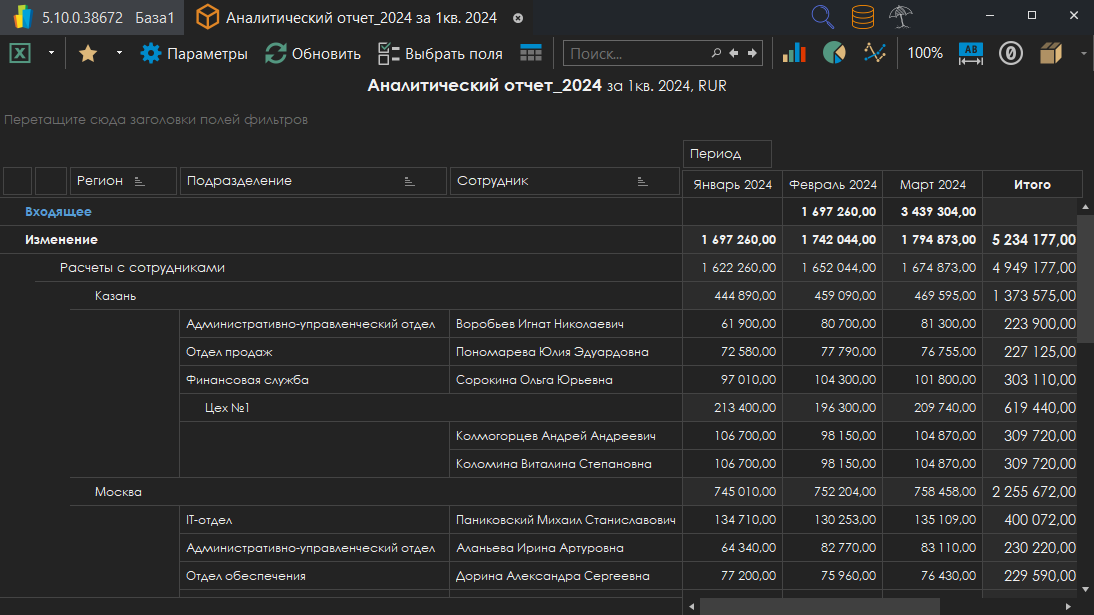Image resolution: width=1094 pixels, height=615 pixels.
Task: Click the favorites star icon
Action: pos(88,54)
